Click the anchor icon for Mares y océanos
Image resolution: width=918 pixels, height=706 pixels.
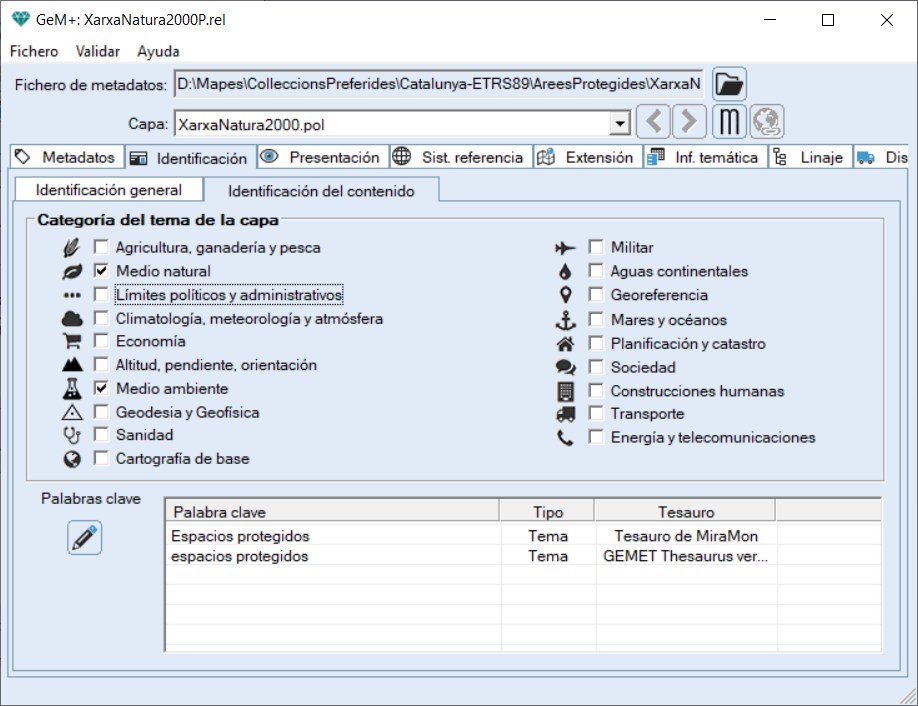click(x=566, y=320)
